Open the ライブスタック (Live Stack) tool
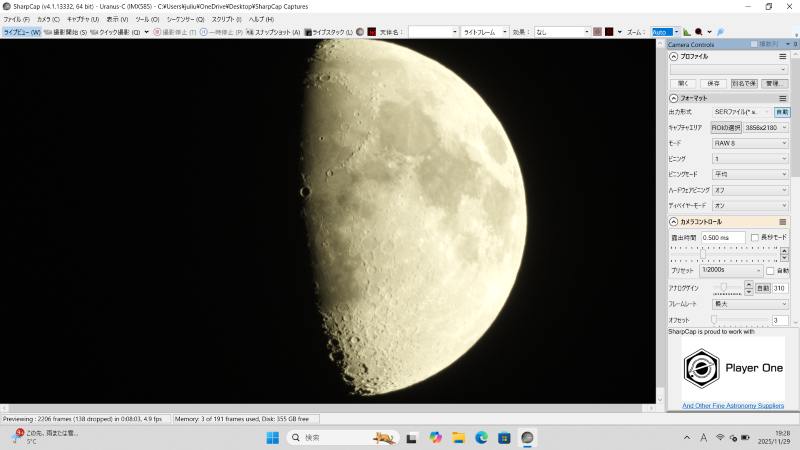 coord(329,32)
